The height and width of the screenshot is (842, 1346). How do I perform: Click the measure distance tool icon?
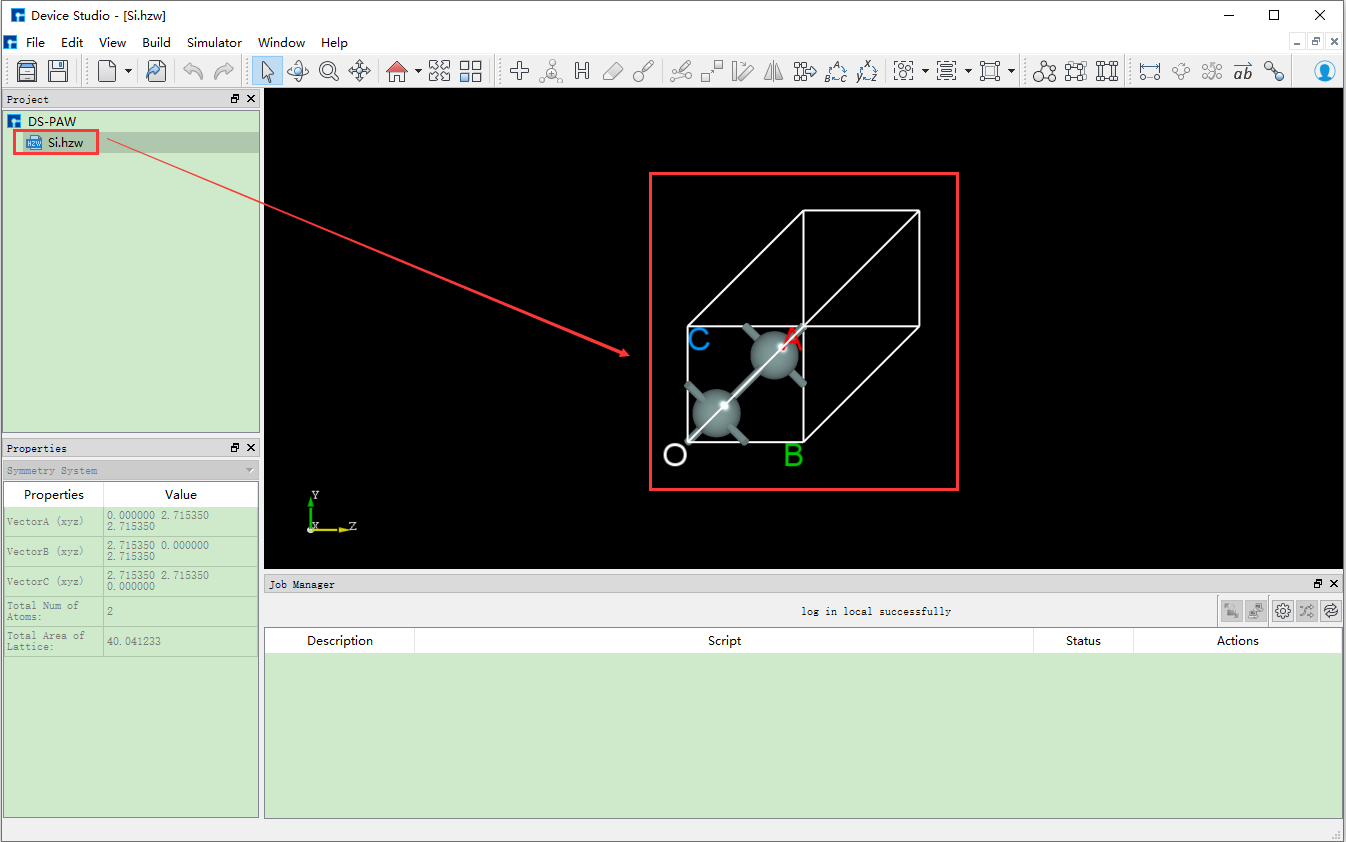click(1150, 71)
